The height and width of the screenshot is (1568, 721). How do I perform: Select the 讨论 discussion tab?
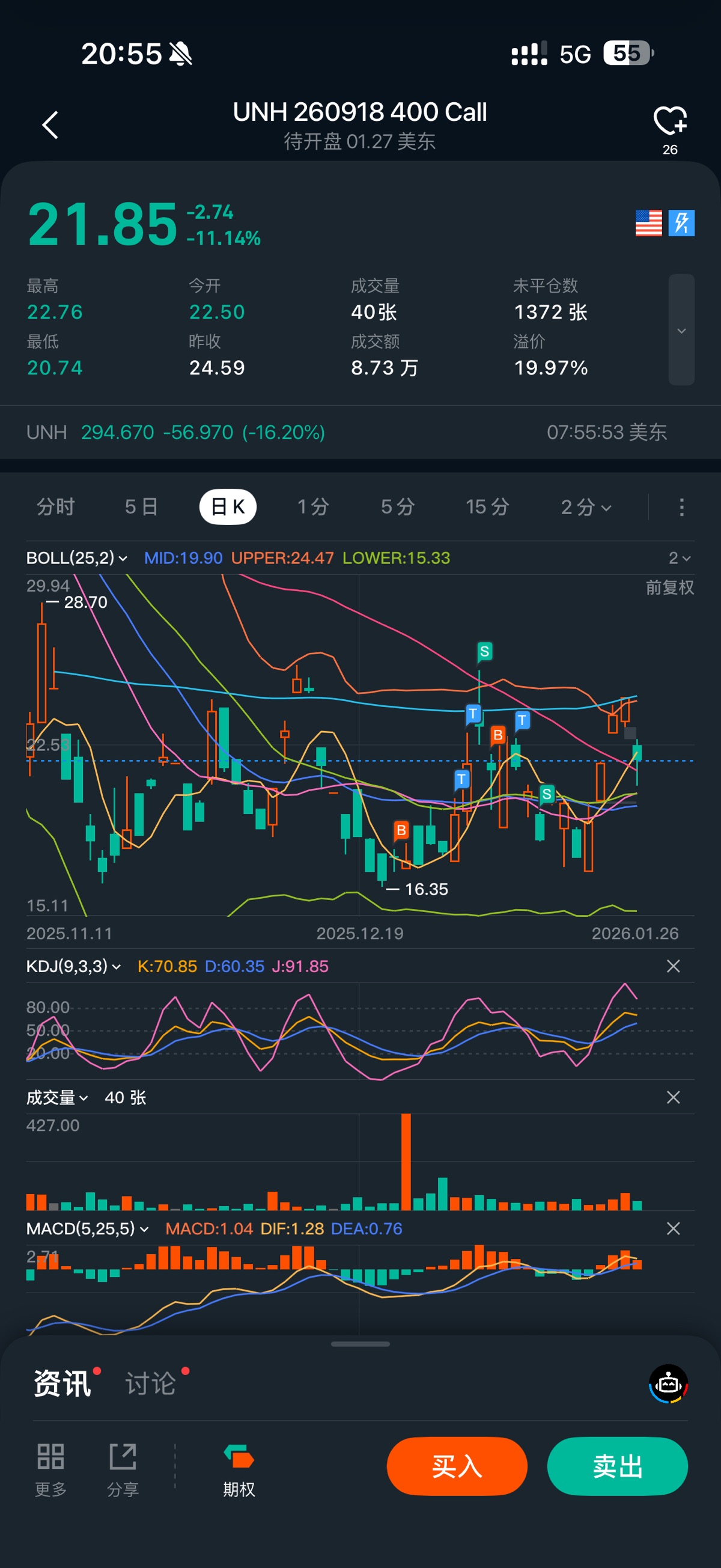[x=151, y=1383]
